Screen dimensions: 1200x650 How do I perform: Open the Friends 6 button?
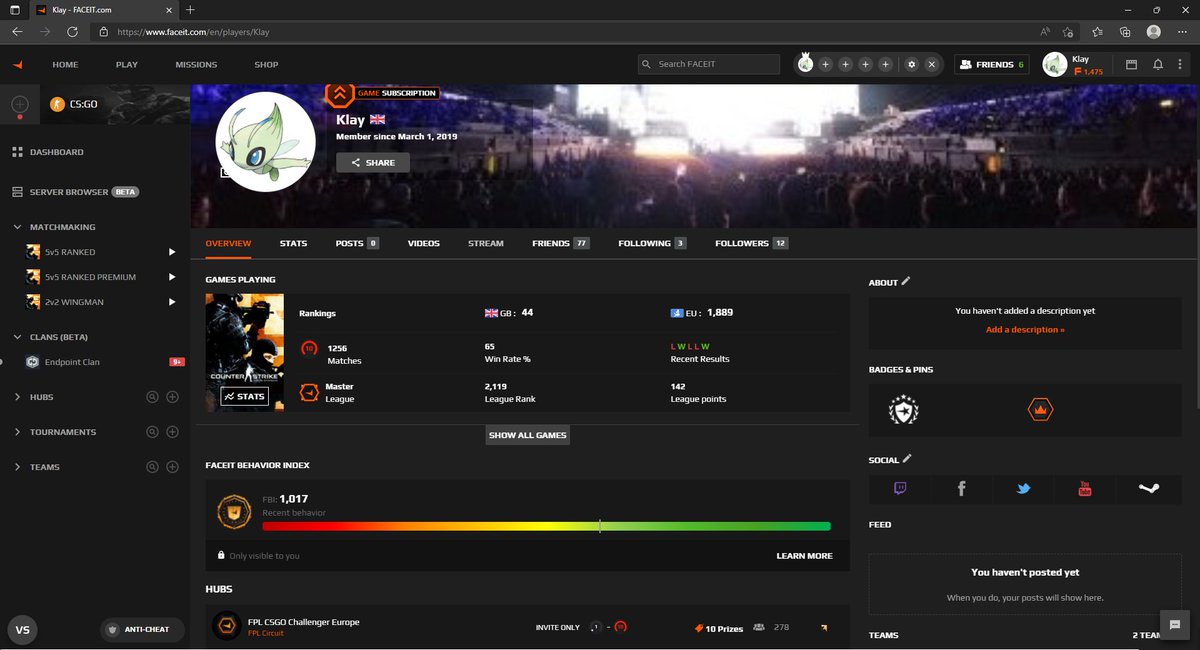[x=992, y=64]
